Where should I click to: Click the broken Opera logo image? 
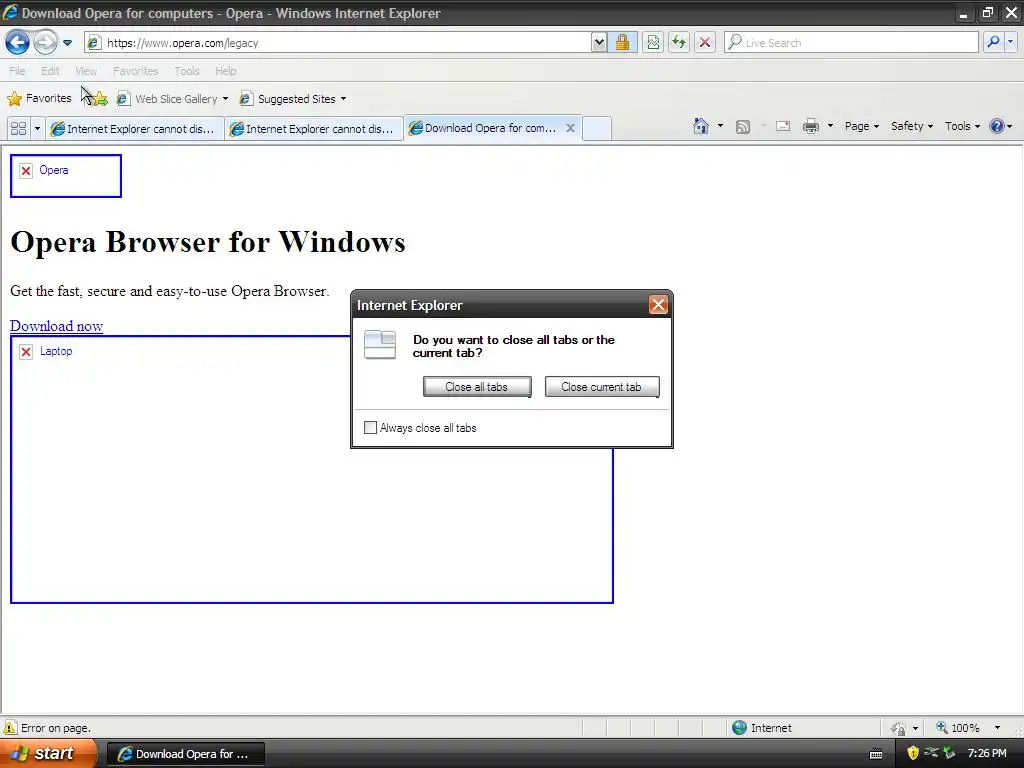[x=66, y=176]
